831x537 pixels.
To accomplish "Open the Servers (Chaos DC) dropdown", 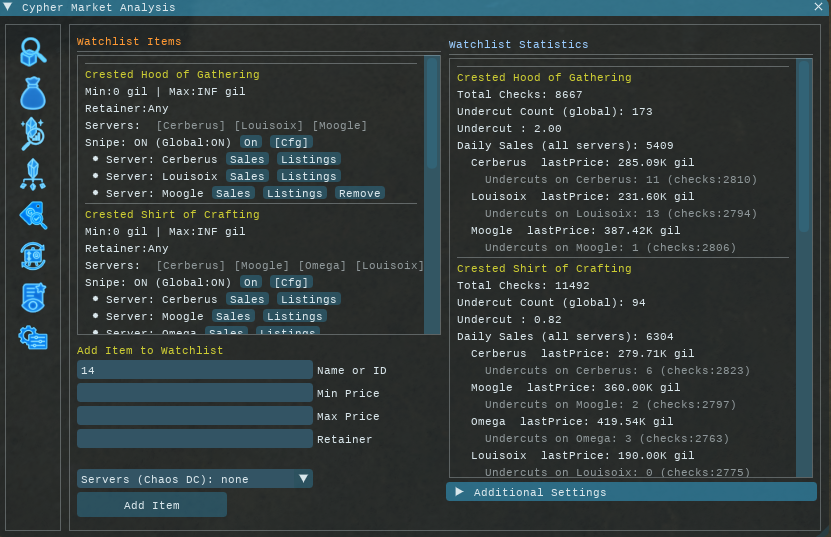I will coord(194,479).
